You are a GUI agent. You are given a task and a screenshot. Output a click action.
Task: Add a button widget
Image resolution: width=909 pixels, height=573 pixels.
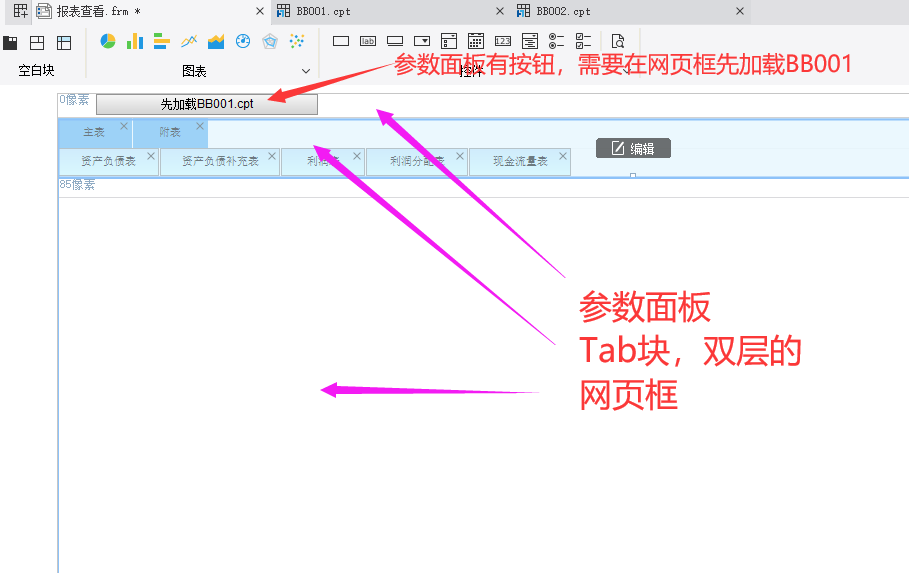pos(395,41)
